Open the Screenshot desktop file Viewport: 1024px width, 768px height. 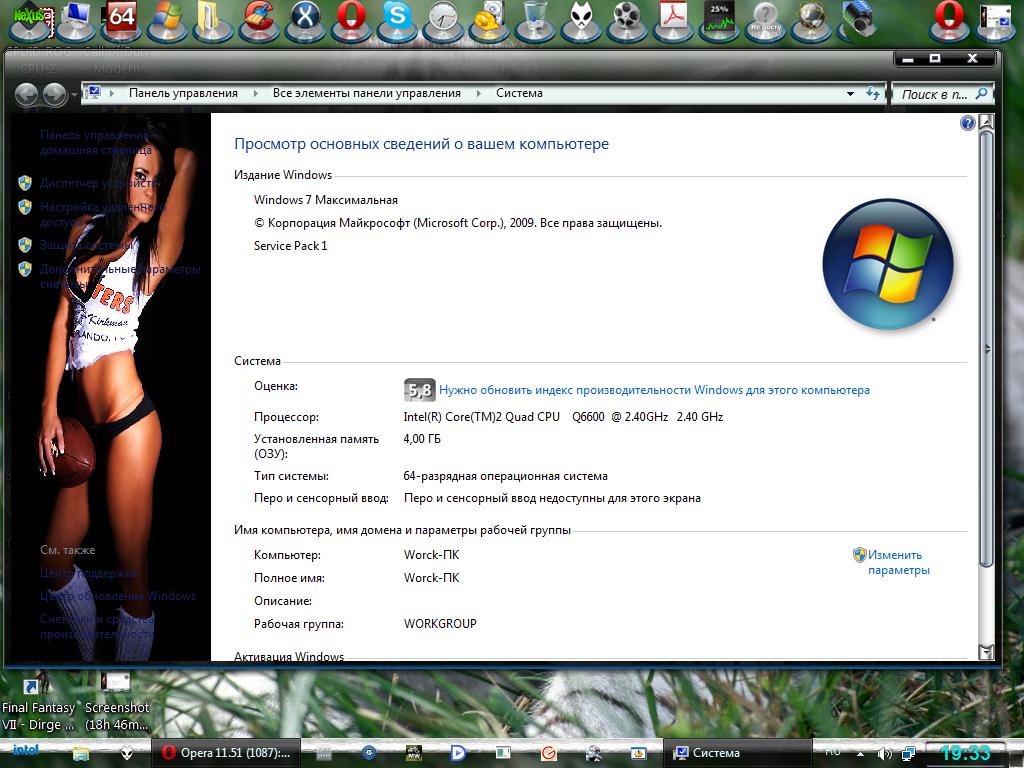116,702
